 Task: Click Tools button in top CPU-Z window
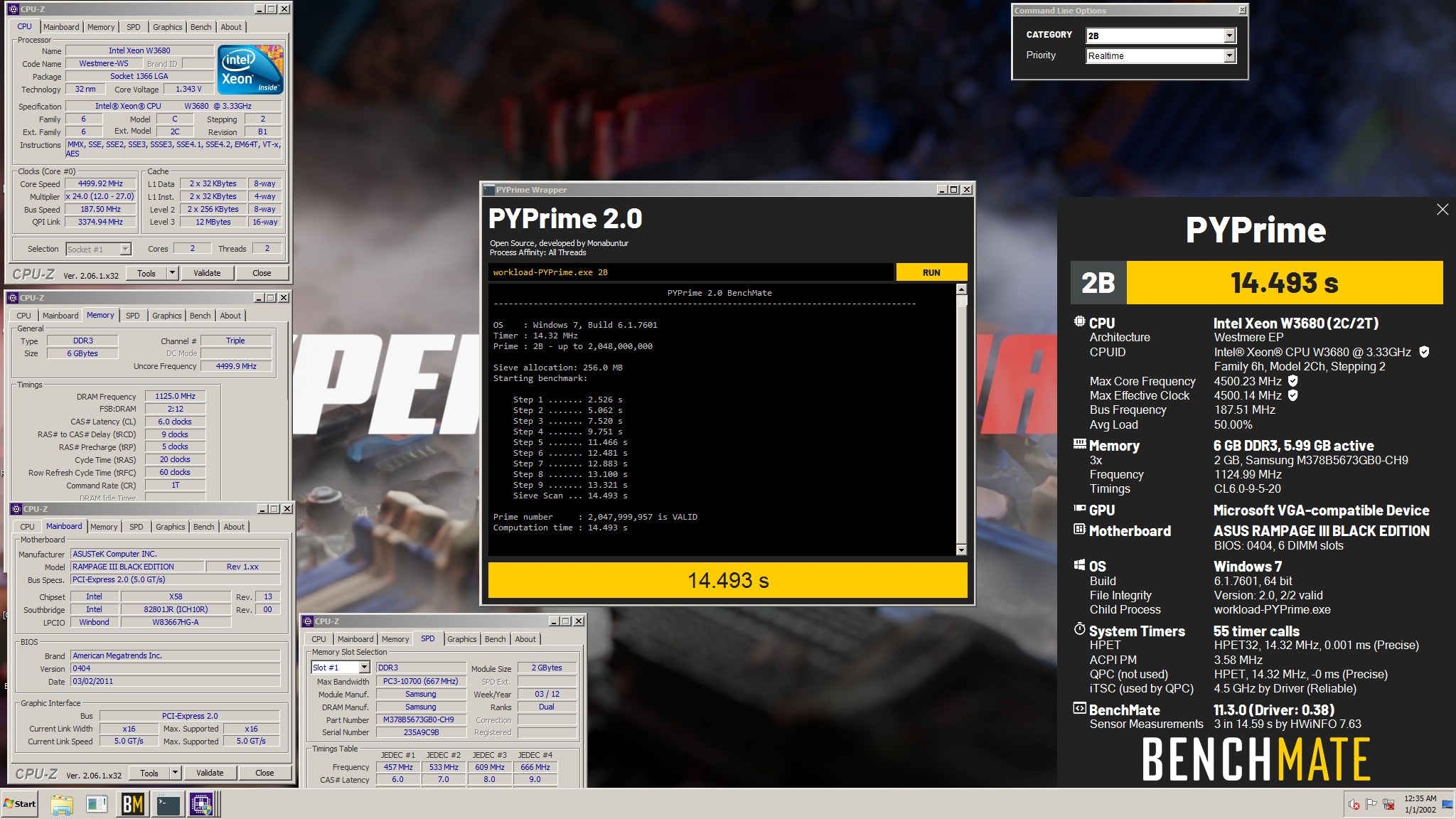pos(146,273)
